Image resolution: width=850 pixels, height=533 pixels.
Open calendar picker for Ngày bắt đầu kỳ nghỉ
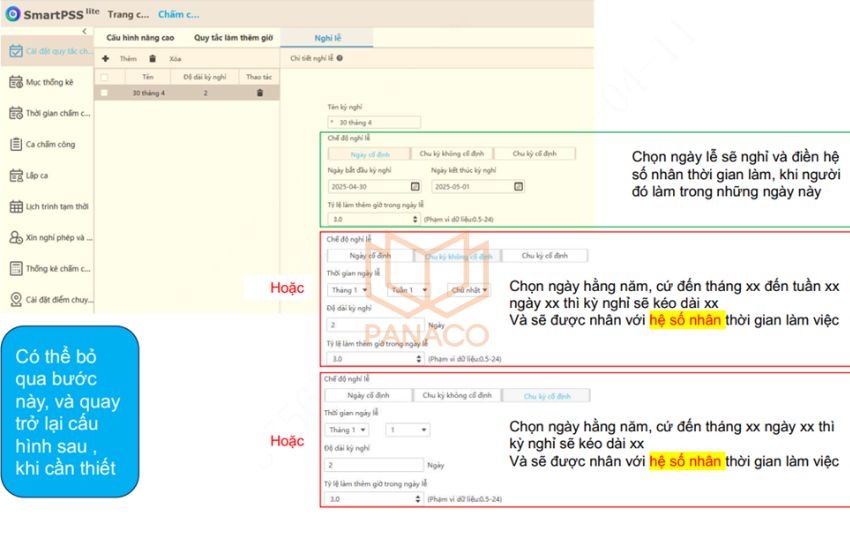(x=415, y=186)
